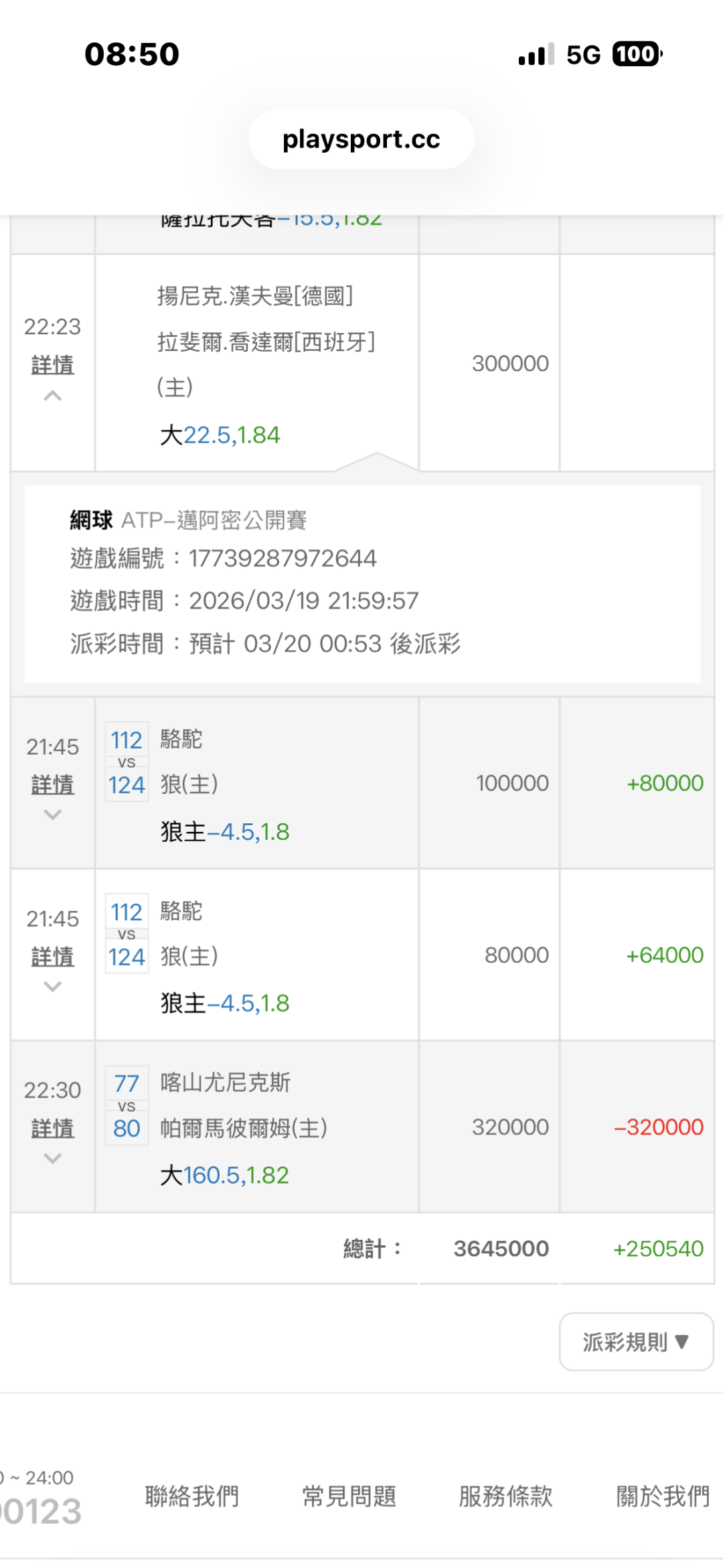
Task: Open 詳情 link for 22:23 tennis bet
Action: (x=53, y=365)
